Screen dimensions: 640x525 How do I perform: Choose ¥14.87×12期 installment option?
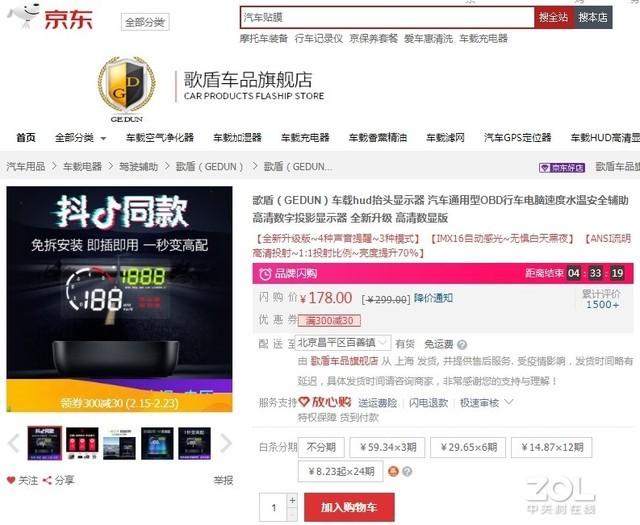pyautogui.click(x=551, y=447)
